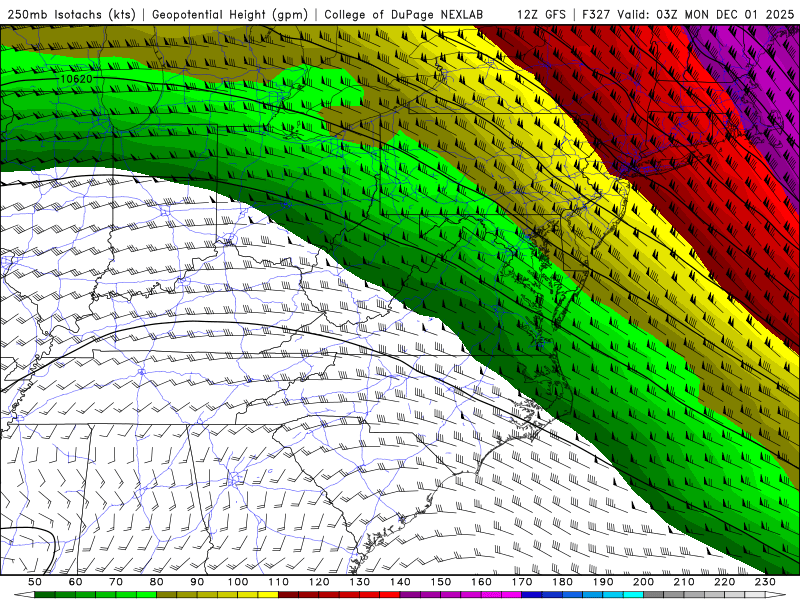The width and height of the screenshot is (800, 600).
Task: Click the 'F327 Valid: 03Z MON DEC 01 2025' text
Action: [x=689, y=14]
